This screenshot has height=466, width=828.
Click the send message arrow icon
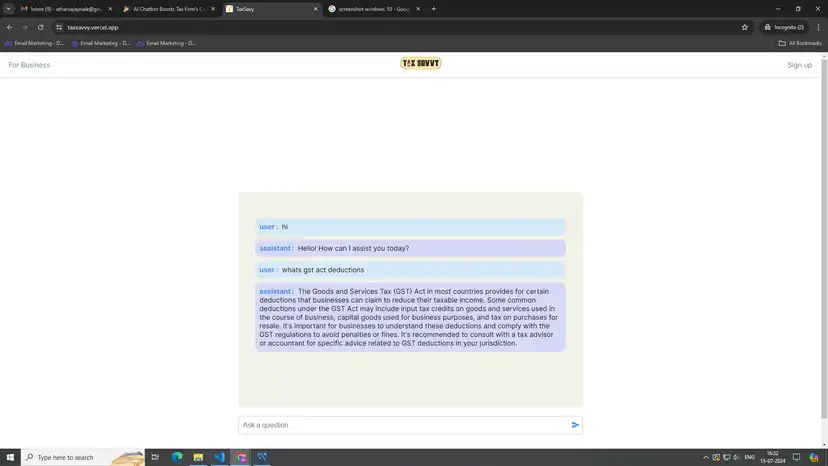[x=575, y=425]
